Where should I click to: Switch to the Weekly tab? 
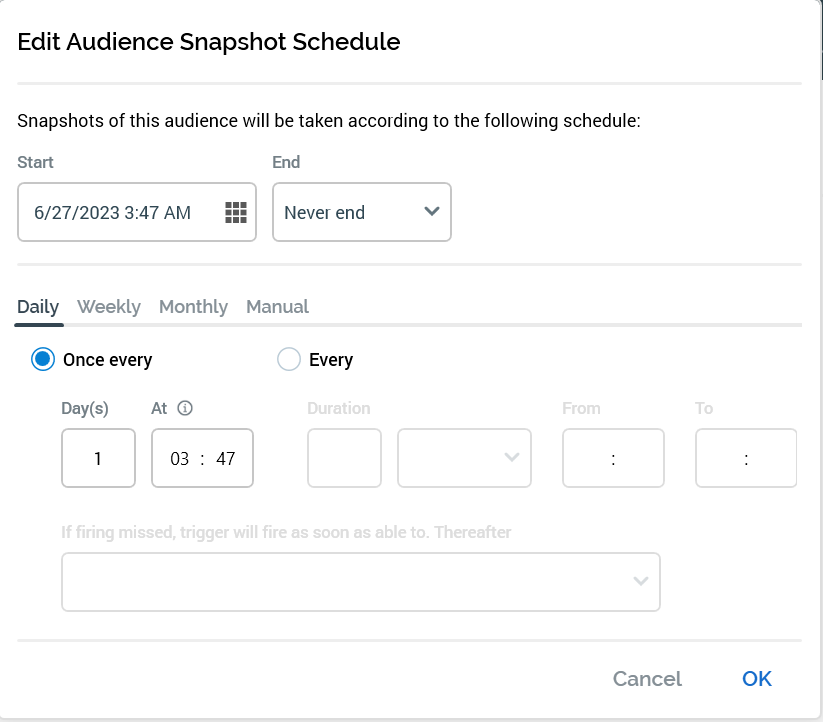109,307
